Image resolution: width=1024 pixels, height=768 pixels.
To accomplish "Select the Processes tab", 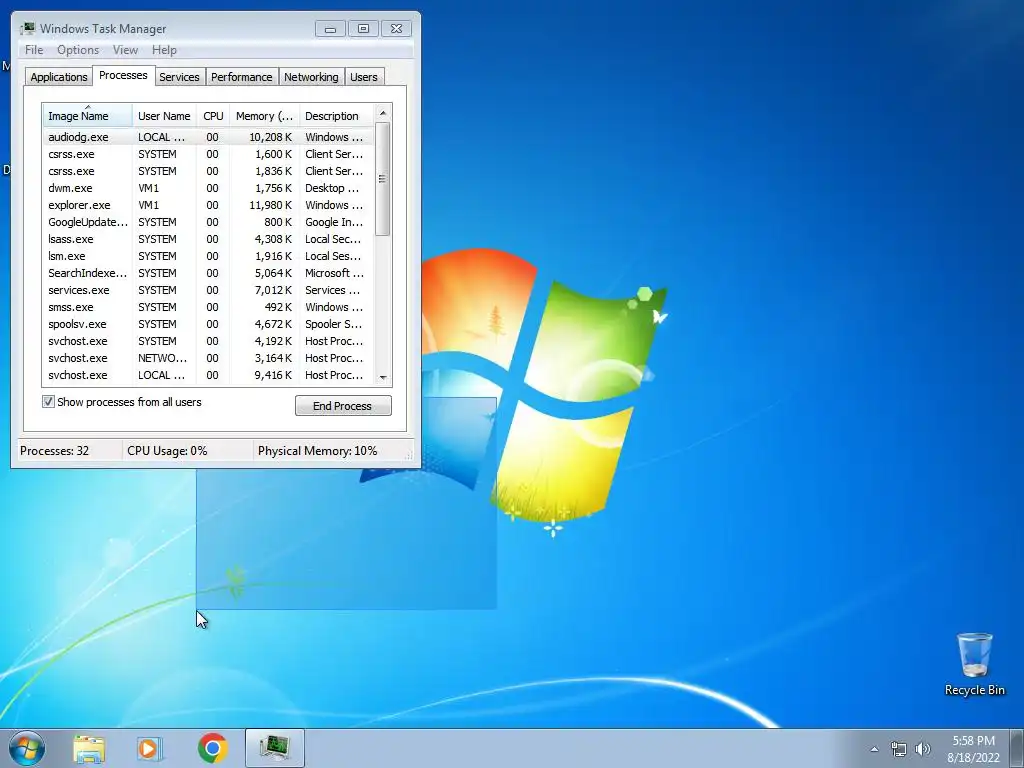I will coord(123,75).
